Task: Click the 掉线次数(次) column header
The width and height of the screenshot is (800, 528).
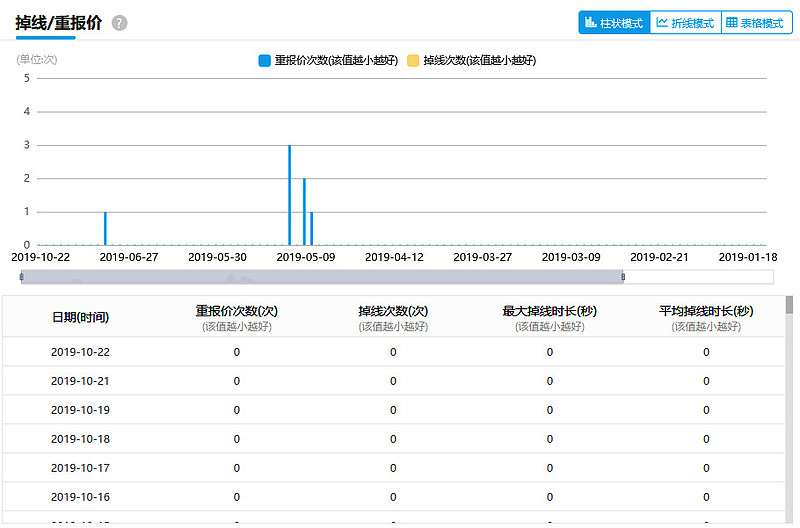Action: pos(393,317)
